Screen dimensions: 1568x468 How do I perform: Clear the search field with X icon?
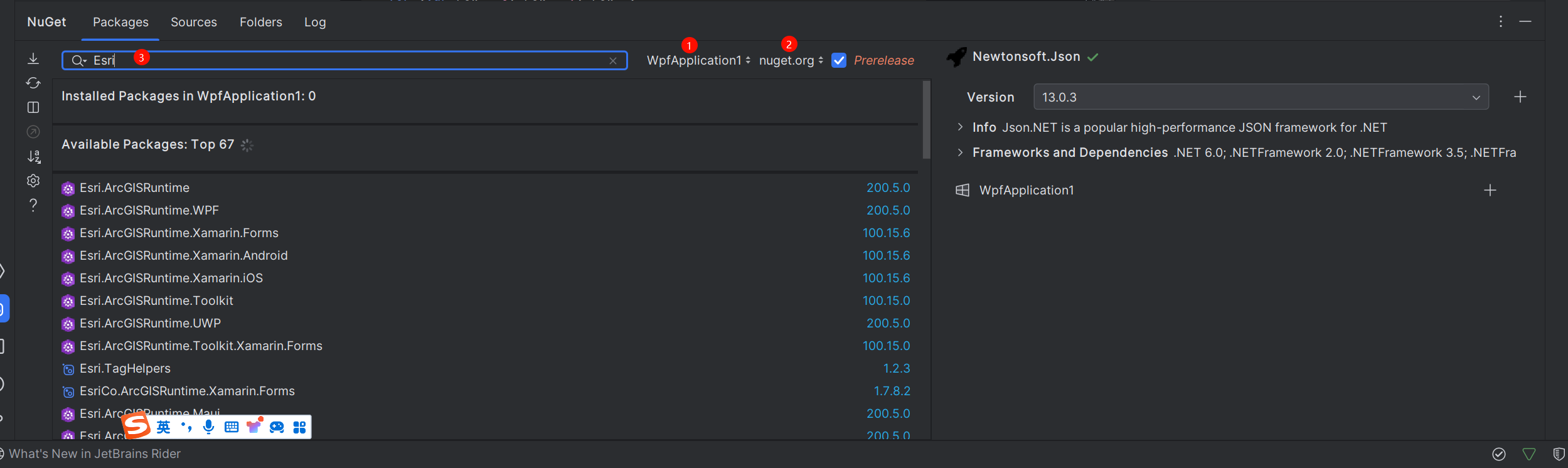(x=613, y=61)
